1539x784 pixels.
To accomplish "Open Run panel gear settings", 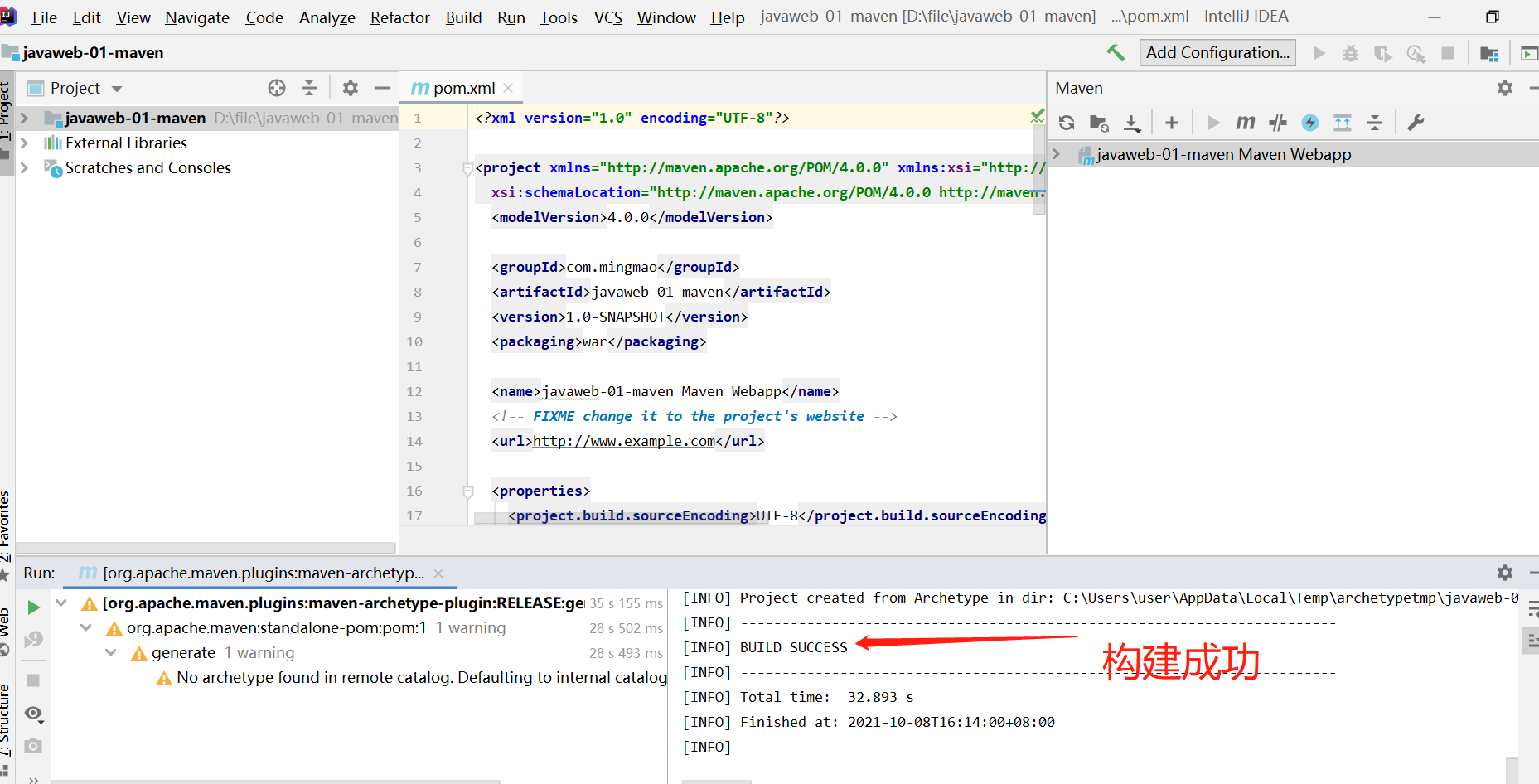I will pyautogui.click(x=1505, y=573).
